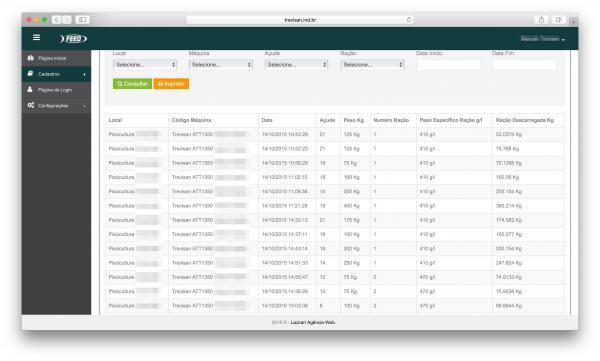Toggle the hamburger menu icon
Viewport: 600px width, 361px height.
pyautogui.click(x=36, y=38)
